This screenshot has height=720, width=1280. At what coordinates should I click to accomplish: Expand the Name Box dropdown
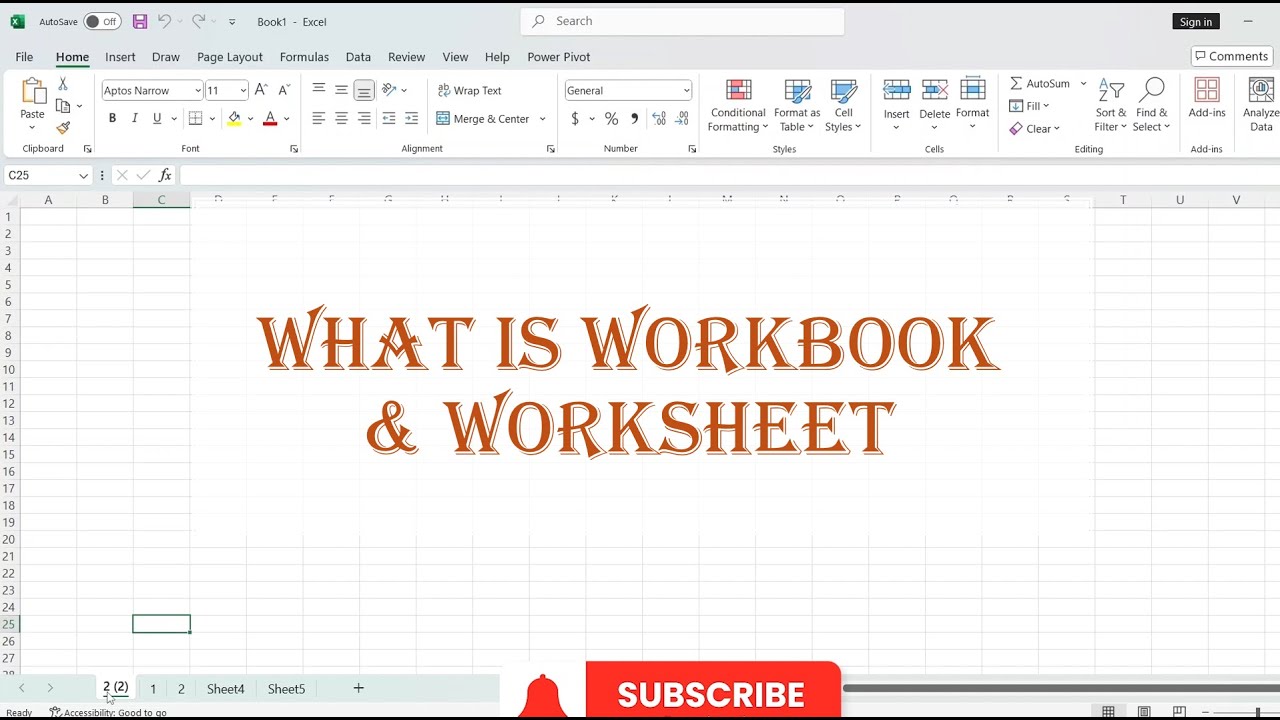coord(83,175)
